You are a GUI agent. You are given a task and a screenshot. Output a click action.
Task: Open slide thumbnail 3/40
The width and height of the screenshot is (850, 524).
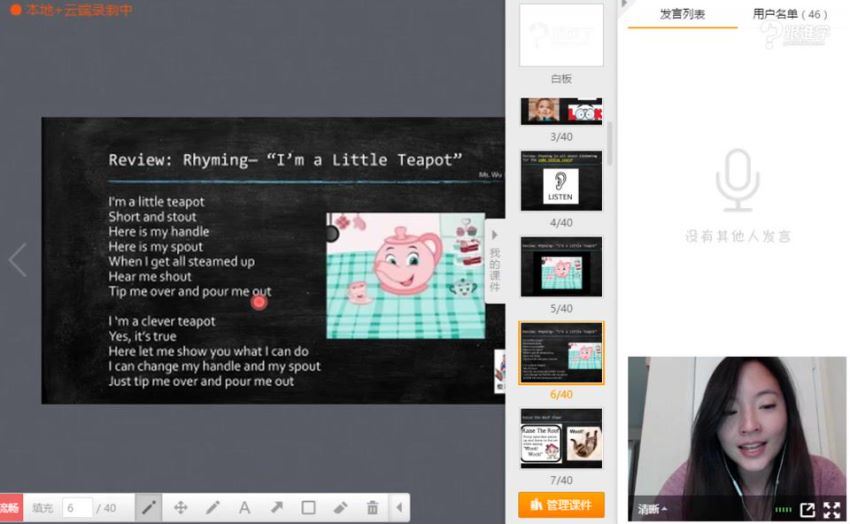tap(561, 111)
